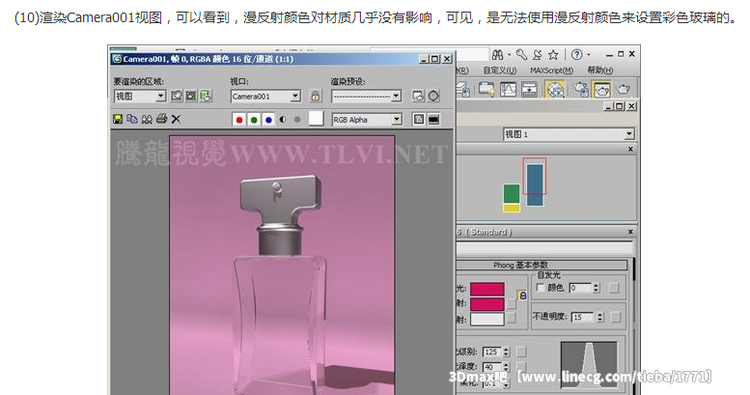Image resolution: width=750 pixels, height=395 pixels.
Task: Click the help question mark icon
Action: pos(577,55)
